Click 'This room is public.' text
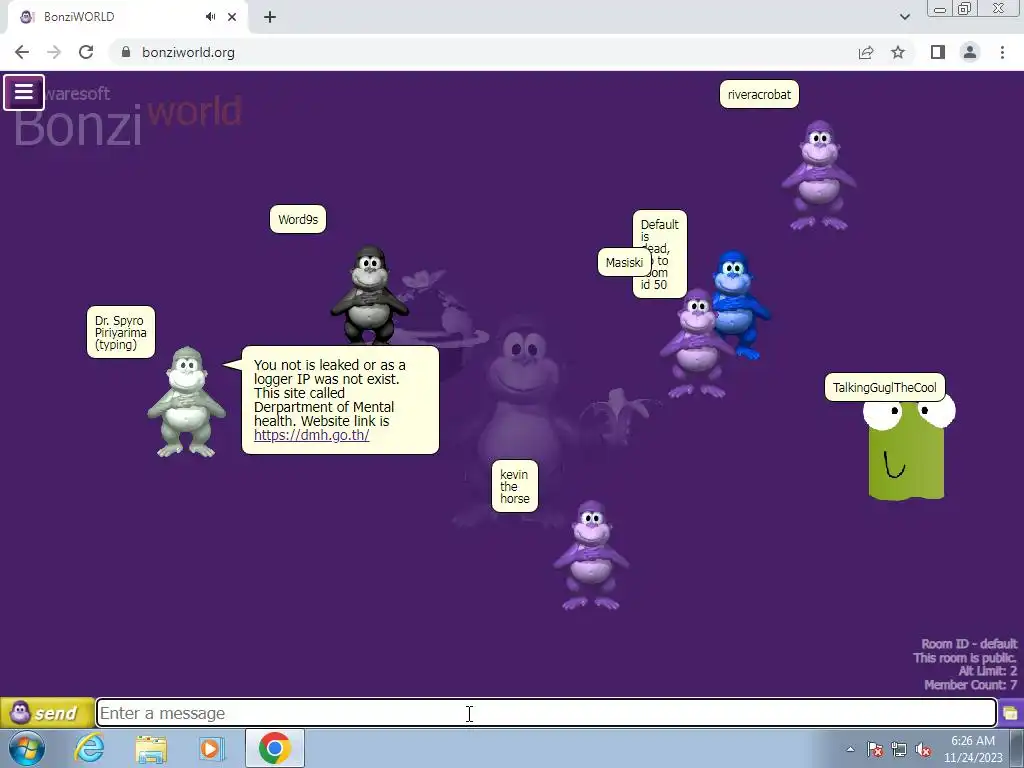1024x768 pixels. click(x=965, y=658)
